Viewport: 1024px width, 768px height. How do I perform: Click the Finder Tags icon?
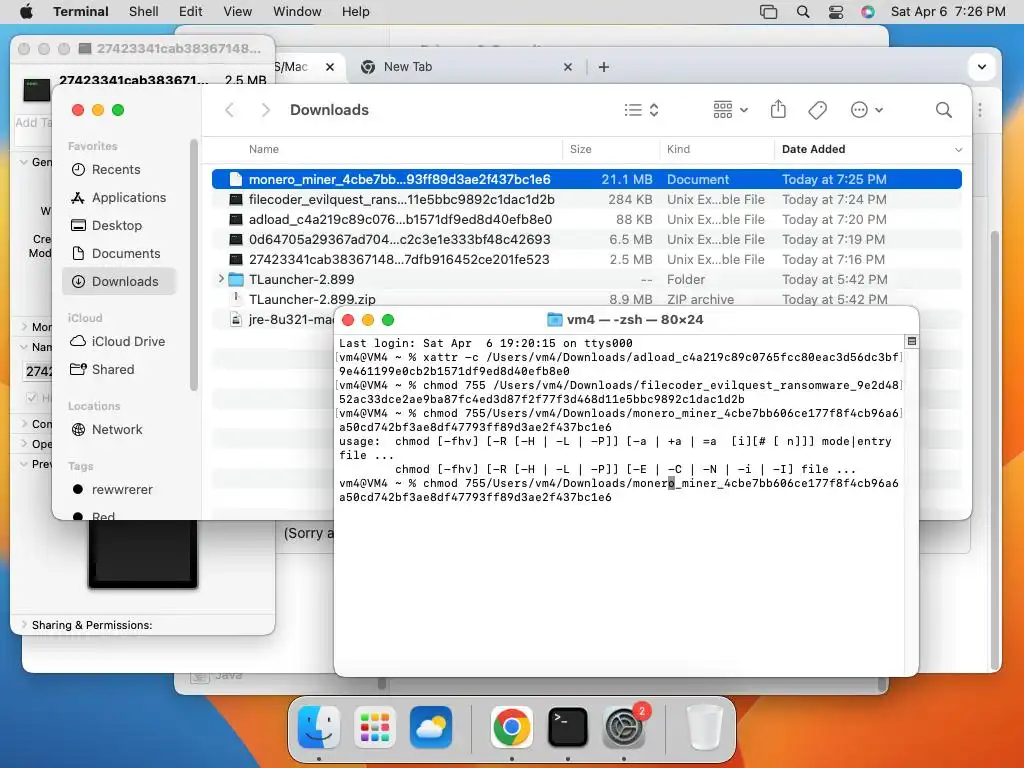(817, 110)
